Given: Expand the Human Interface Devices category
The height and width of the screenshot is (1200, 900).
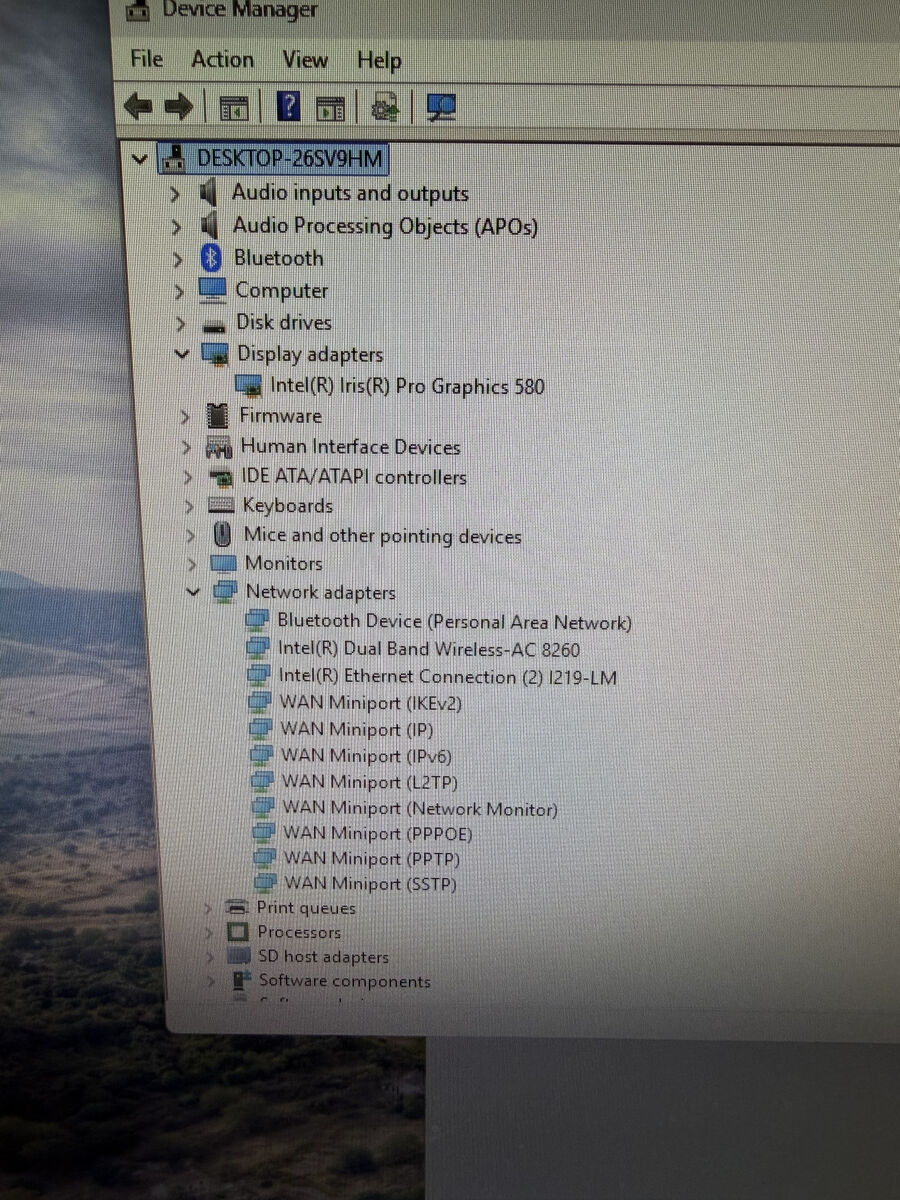Looking at the screenshot, I should (186, 447).
